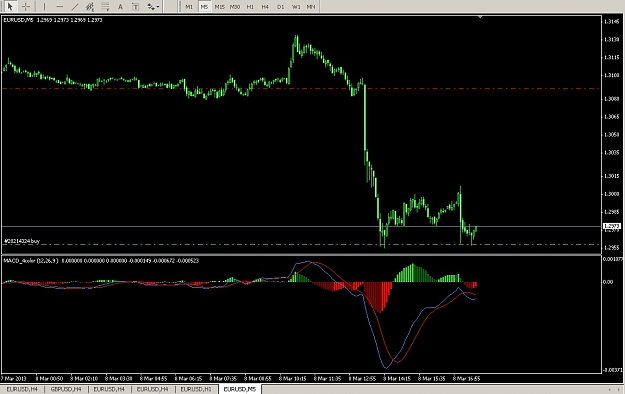Select the active EURUSD,M5 chart tab

(240, 389)
